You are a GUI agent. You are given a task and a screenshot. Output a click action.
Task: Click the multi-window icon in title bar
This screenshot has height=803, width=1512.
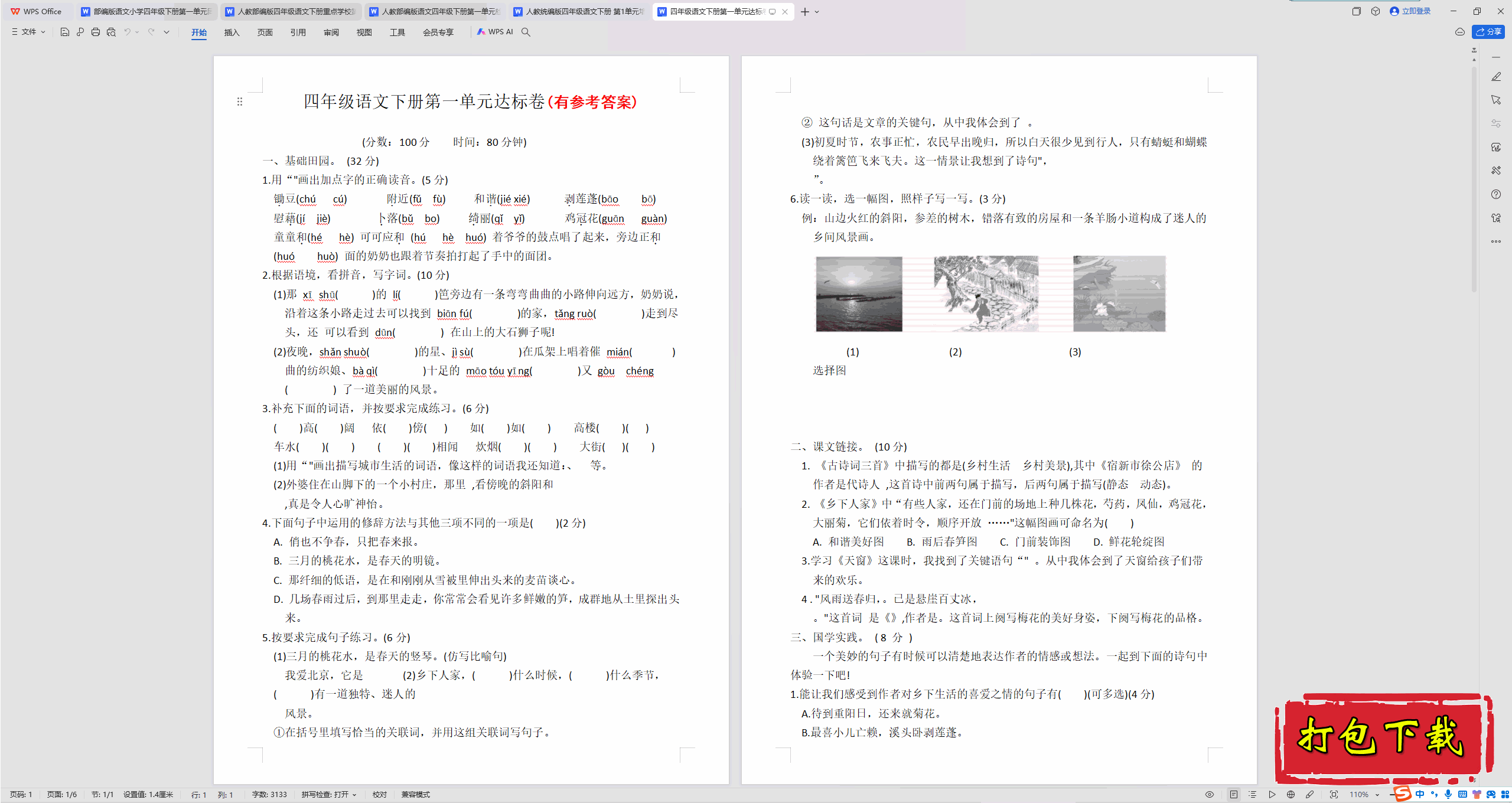1357,11
